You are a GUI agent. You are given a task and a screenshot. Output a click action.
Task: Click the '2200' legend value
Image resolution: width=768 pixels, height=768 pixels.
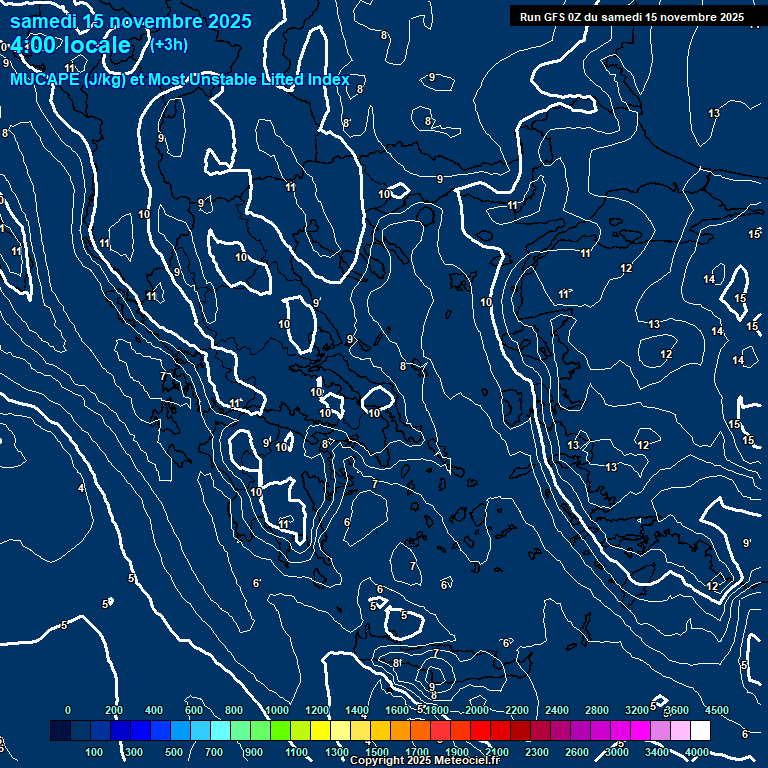[517, 710]
